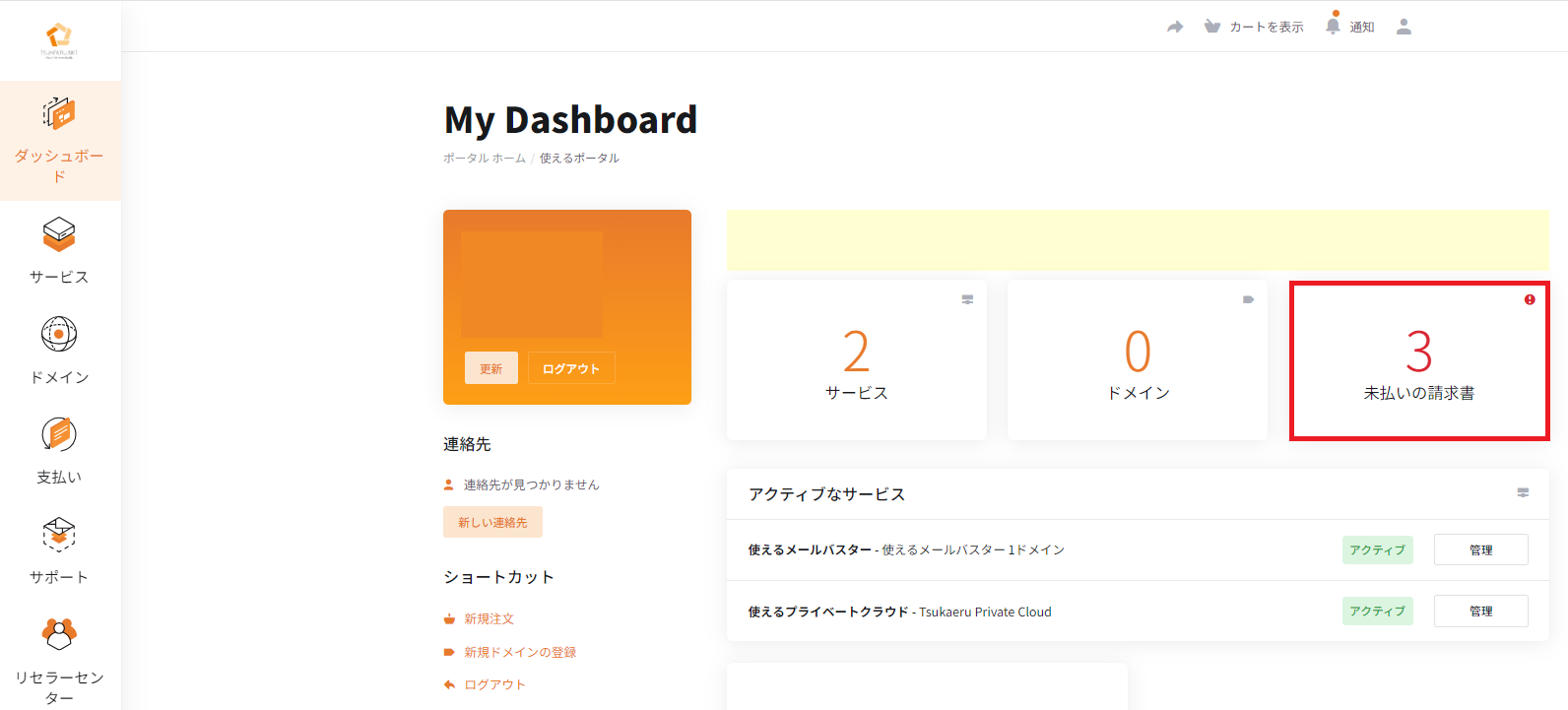Click the arrow icon beside the ログアウト shortcut
The width and height of the screenshot is (1568, 710).
point(449,684)
